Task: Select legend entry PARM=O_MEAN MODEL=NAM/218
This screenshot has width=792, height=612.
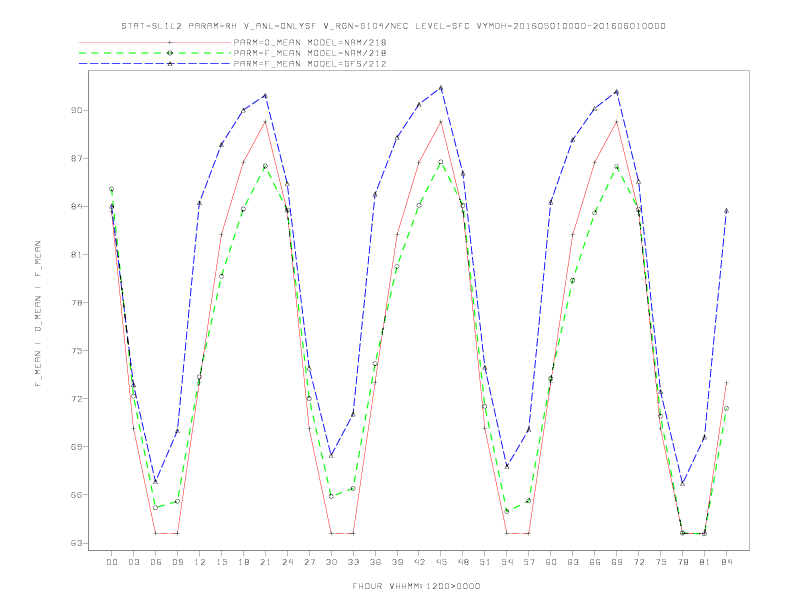Action: [x=310, y=42]
